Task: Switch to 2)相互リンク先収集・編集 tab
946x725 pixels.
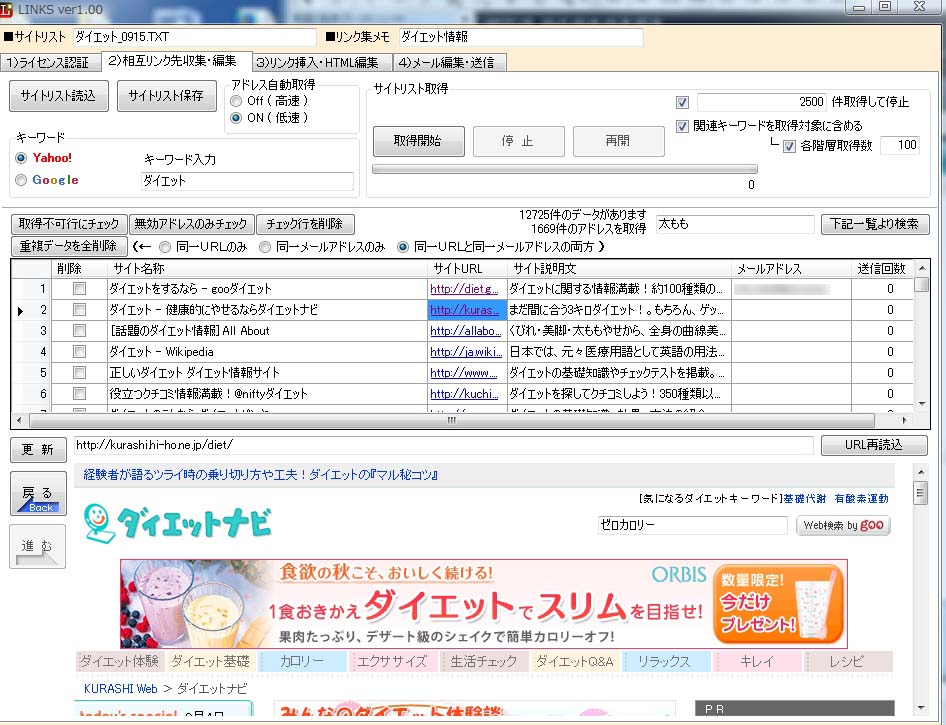Action: pos(175,61)
